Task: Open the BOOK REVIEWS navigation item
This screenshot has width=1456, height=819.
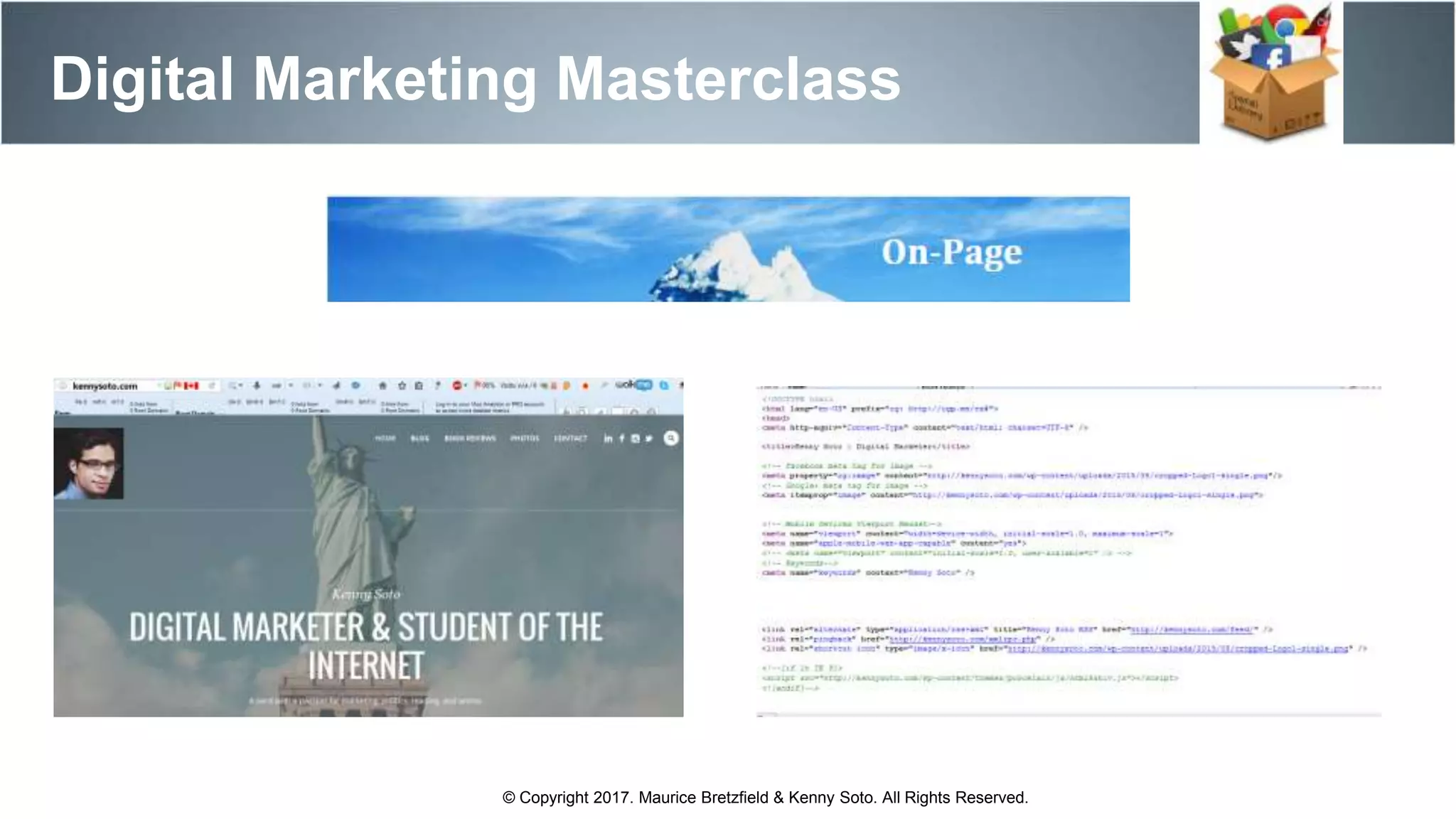Action: [470, 439]
